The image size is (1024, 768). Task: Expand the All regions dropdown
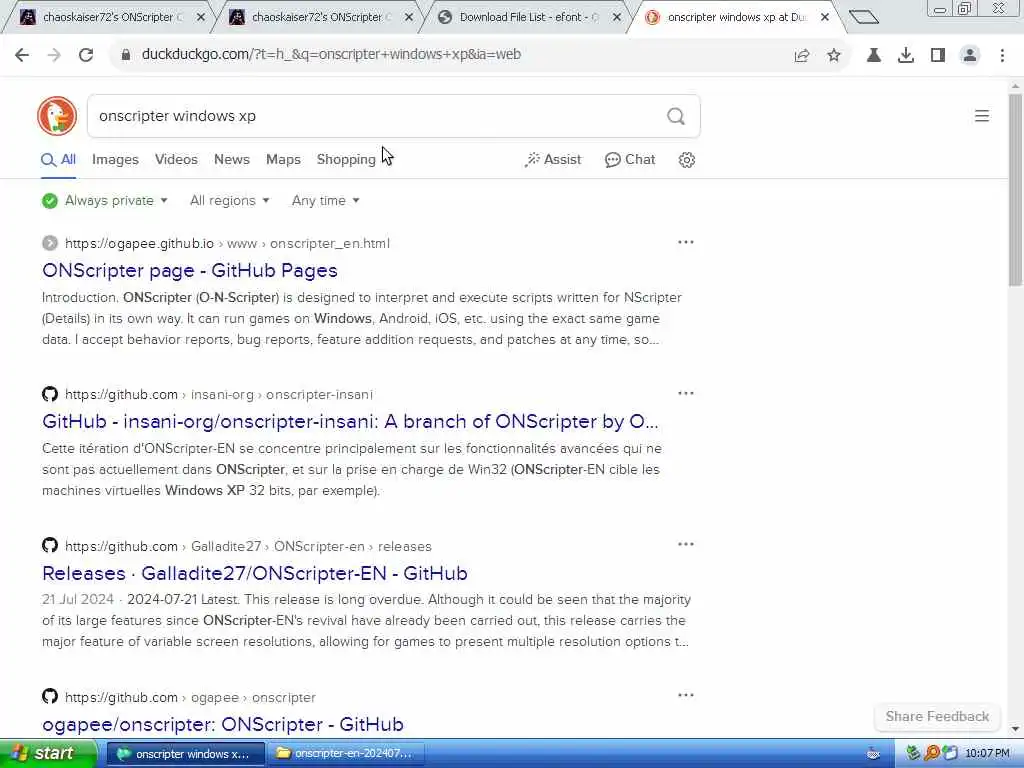(x=230, y=200)
